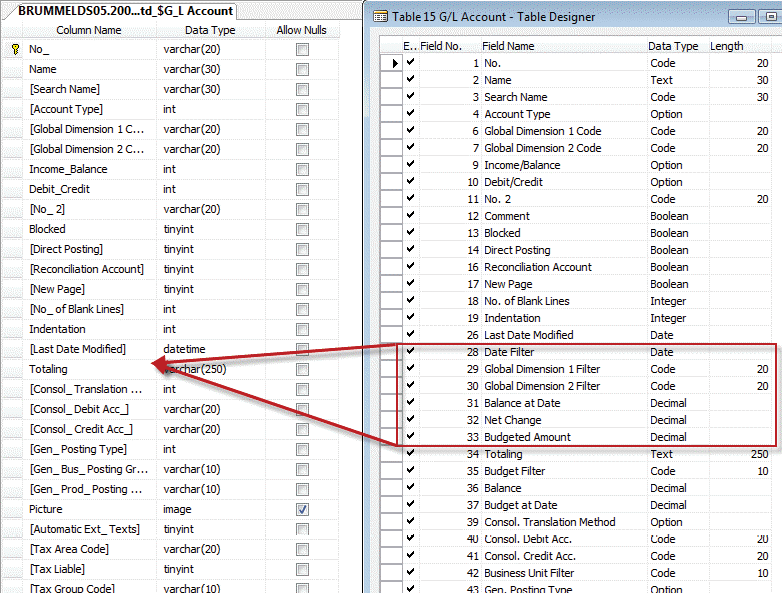Select row selector left of Blocked column

[x=12, y=229]
